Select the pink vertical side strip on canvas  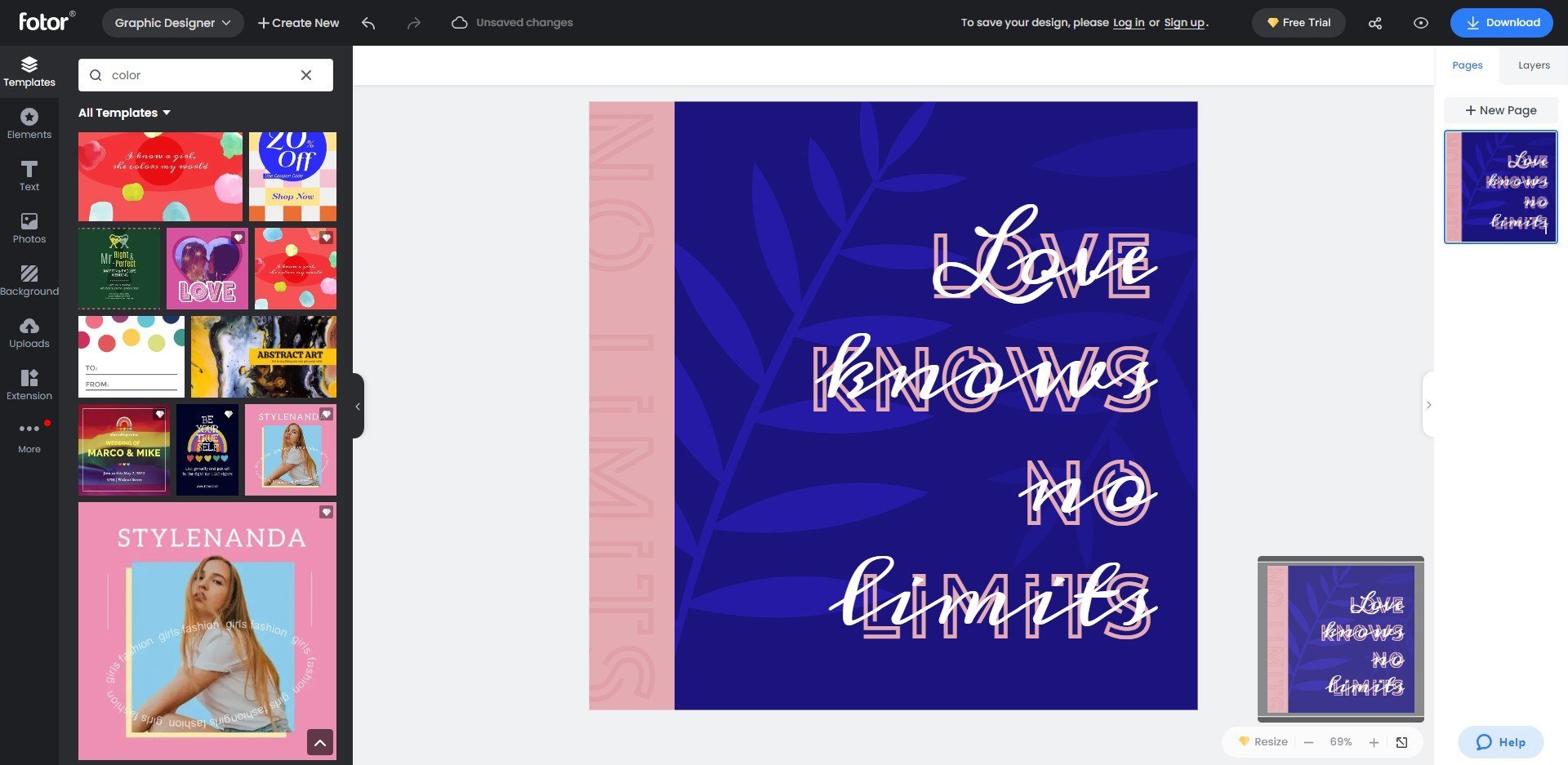pyautogui.click(x=631, y=406)
